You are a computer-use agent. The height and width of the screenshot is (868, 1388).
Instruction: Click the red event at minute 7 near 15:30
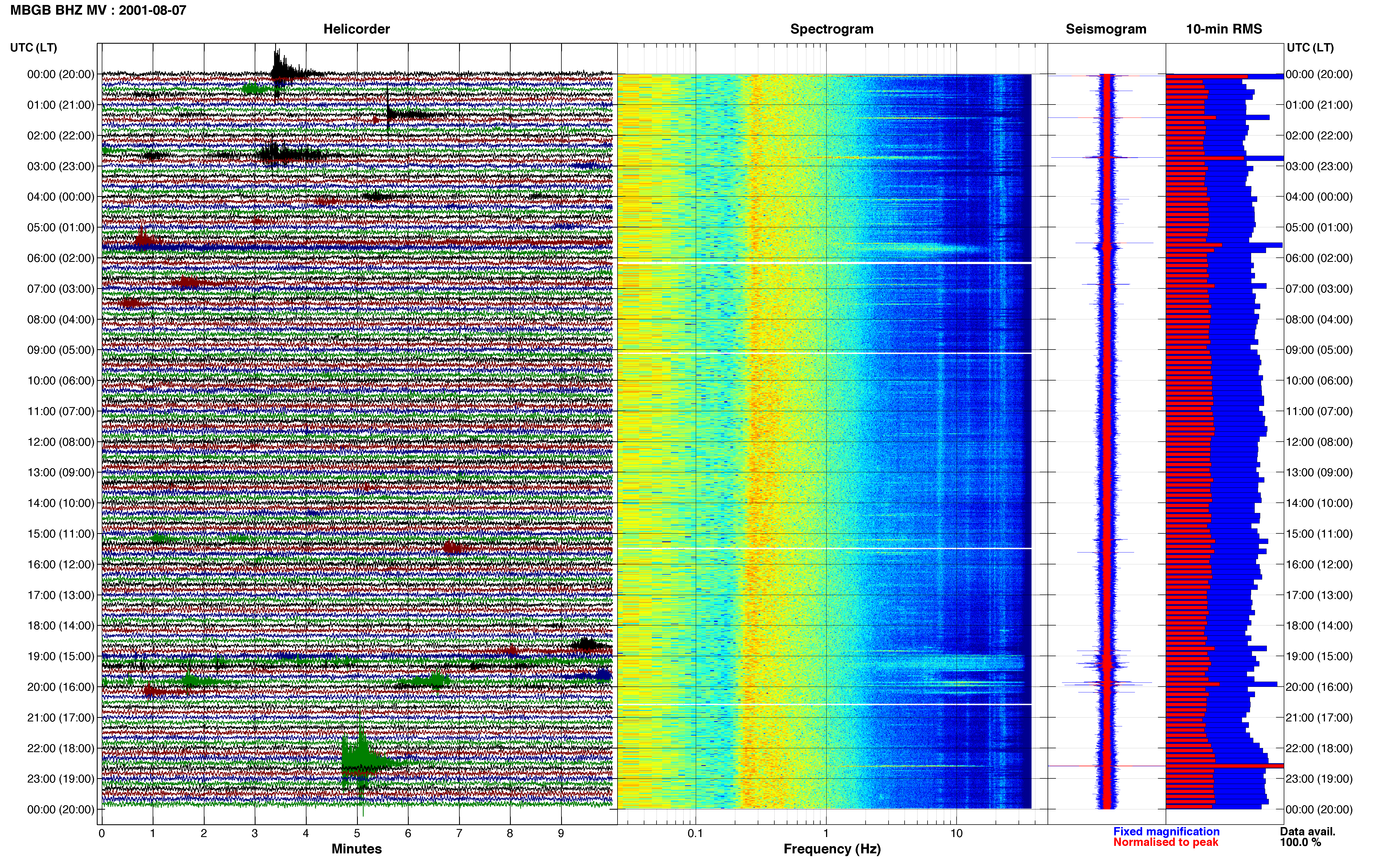pos(452,548)
